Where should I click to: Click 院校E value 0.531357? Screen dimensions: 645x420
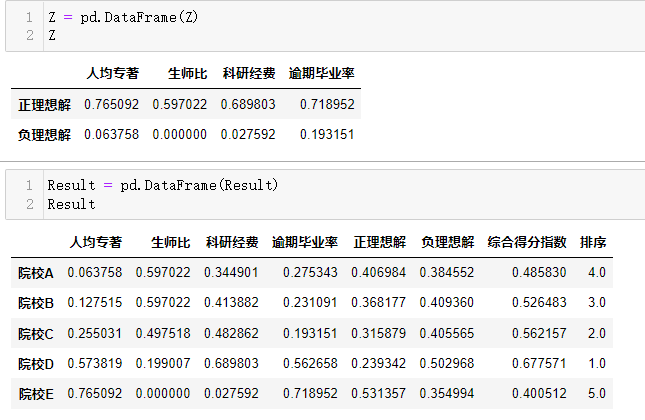378,394
